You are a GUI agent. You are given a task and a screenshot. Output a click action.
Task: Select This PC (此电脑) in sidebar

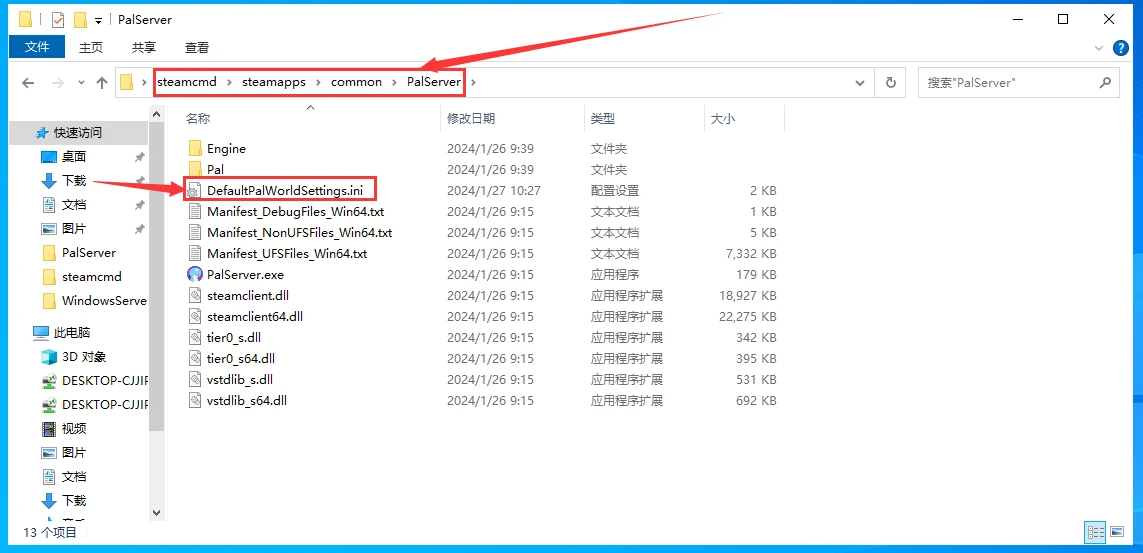coord(71,332)
